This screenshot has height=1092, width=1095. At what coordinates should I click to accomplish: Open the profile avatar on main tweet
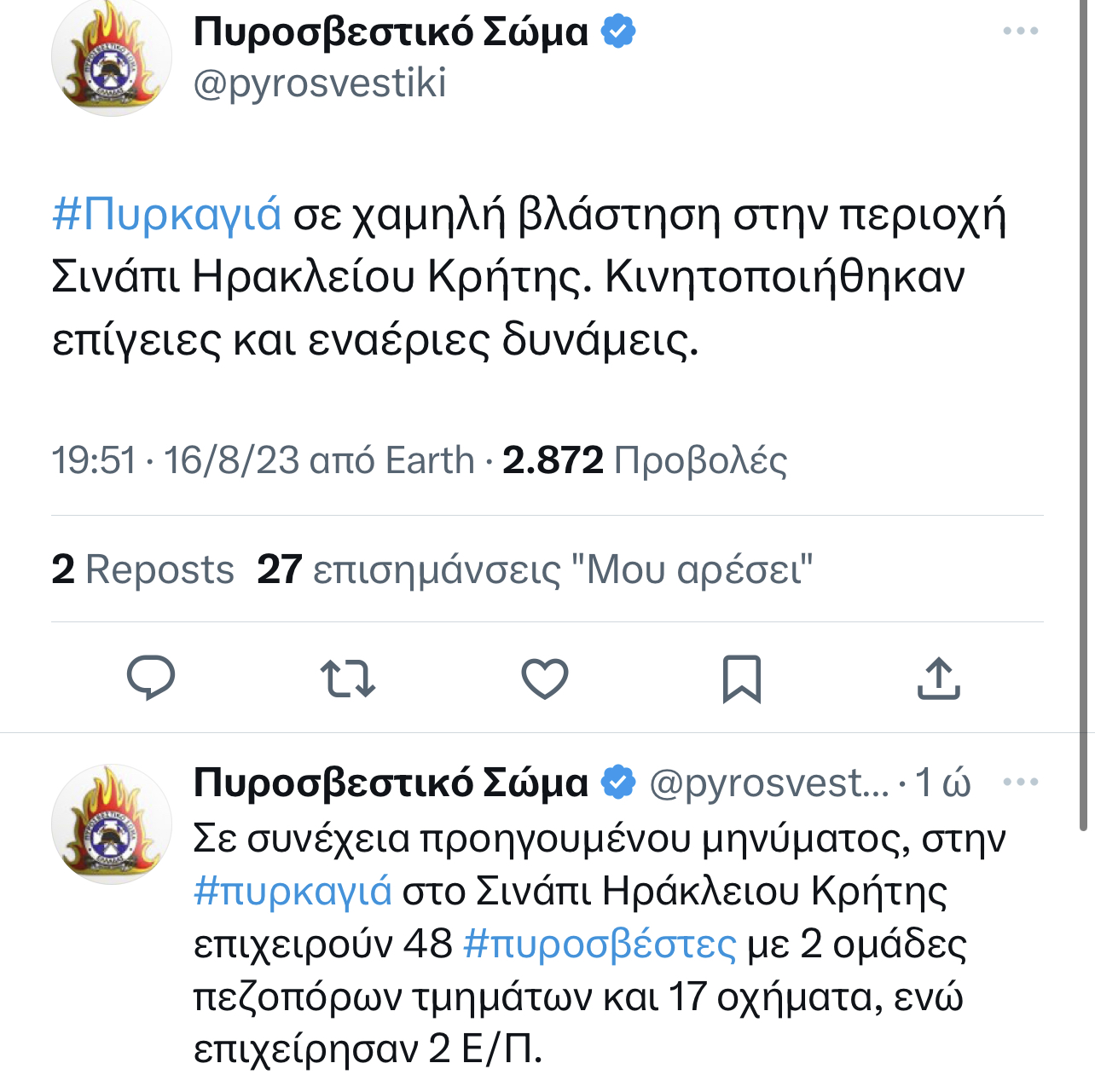point(112,57)
